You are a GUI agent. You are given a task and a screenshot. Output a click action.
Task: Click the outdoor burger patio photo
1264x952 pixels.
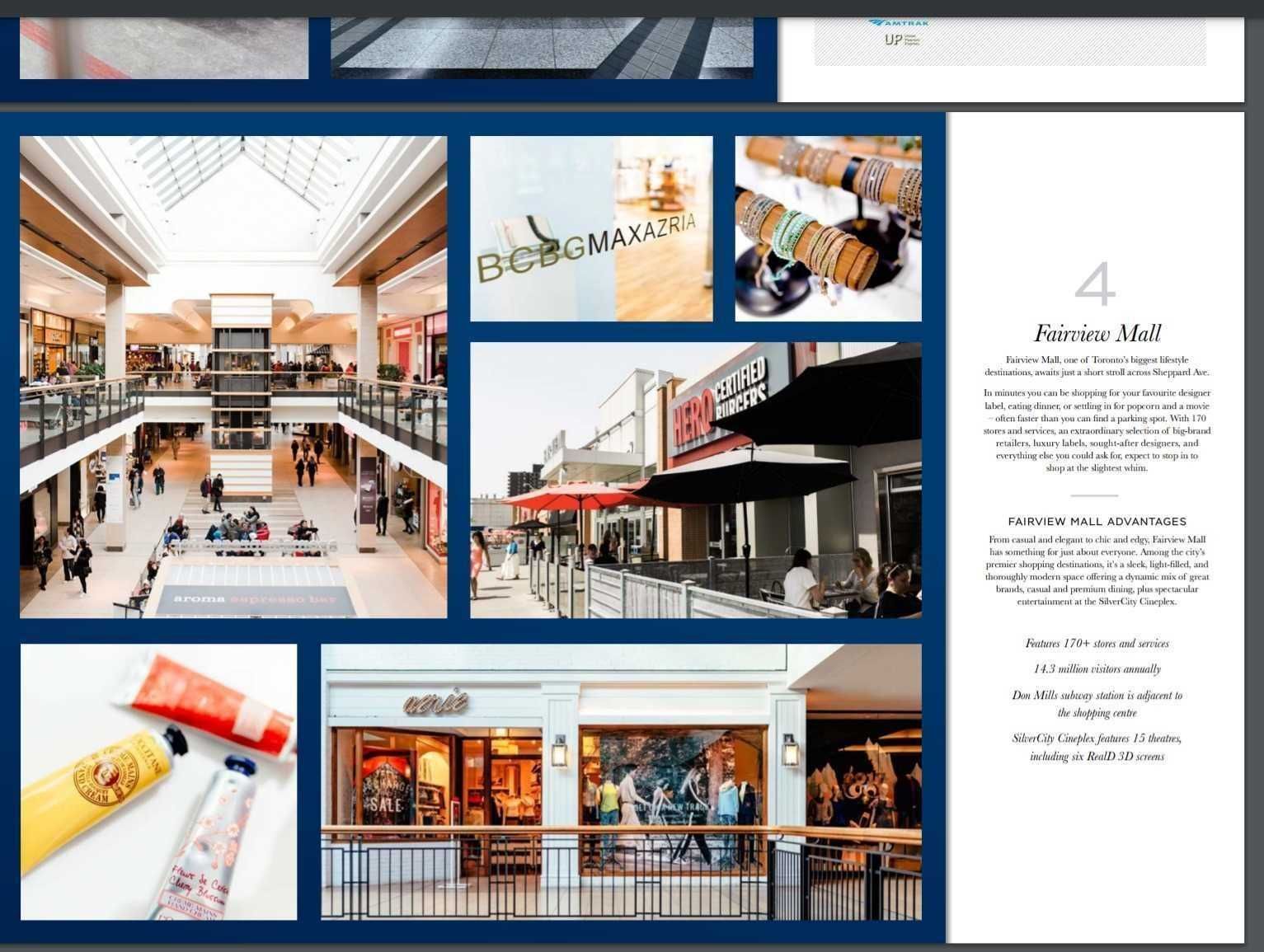coord(695,480)
